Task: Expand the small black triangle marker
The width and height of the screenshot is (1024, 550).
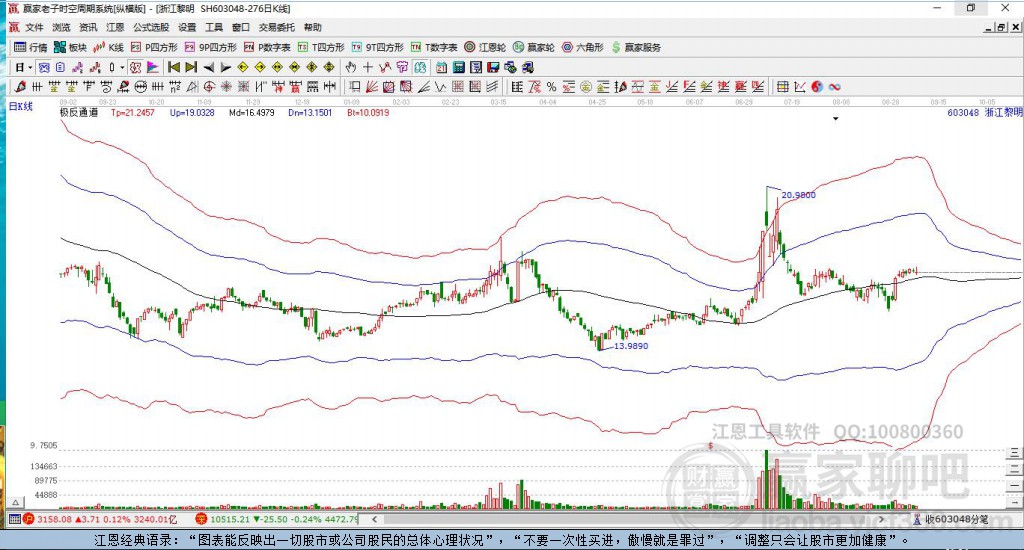Action: (x=835, y=119)
